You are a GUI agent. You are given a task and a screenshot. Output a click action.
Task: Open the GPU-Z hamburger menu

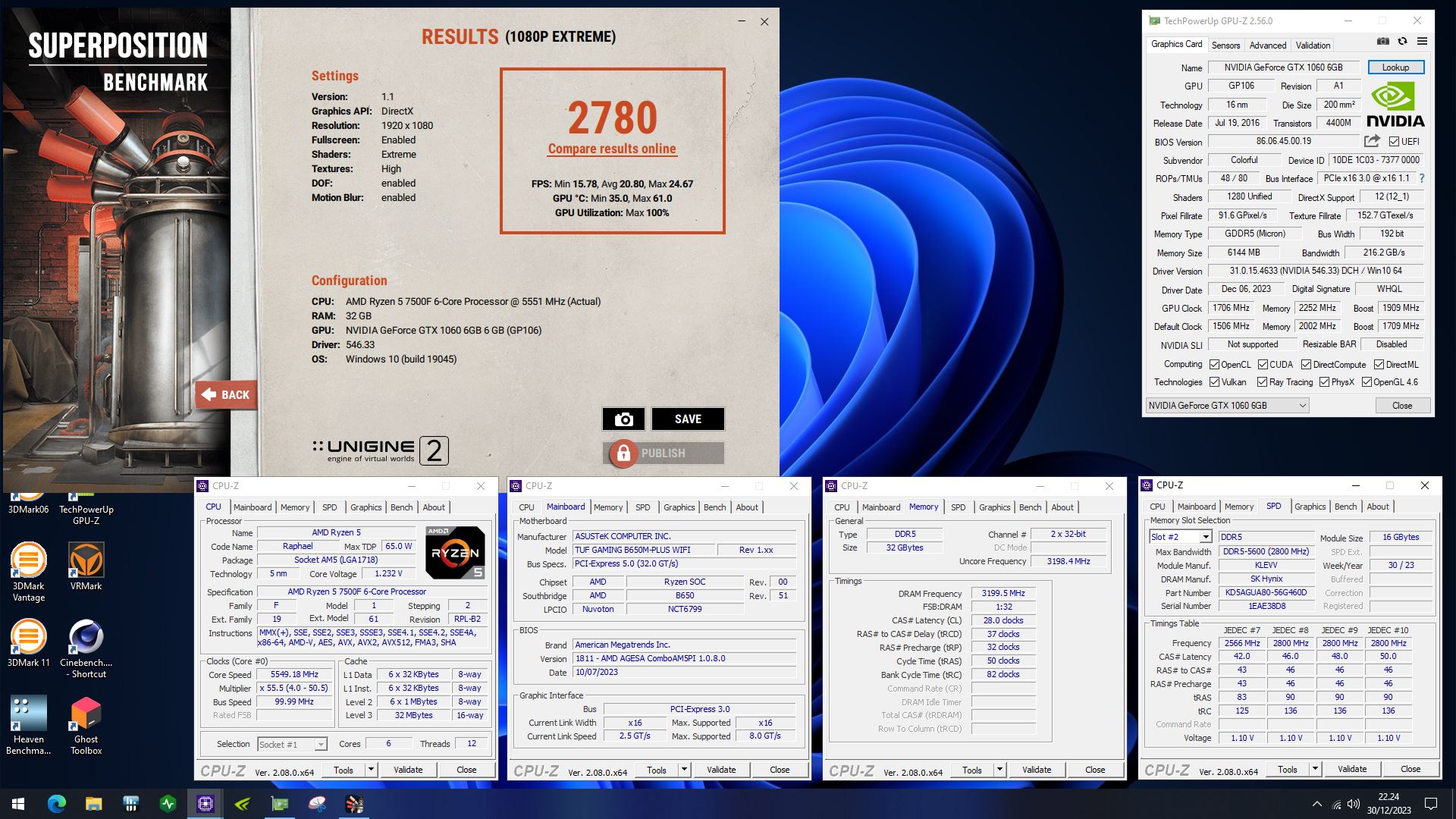(1422, 42)
